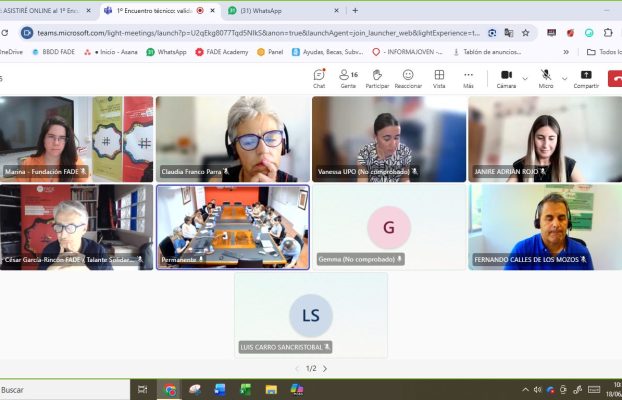This screenshot has height=400, width=622.
Task: Click Gemma's avatar tile
Action: (x=389, y=227)
